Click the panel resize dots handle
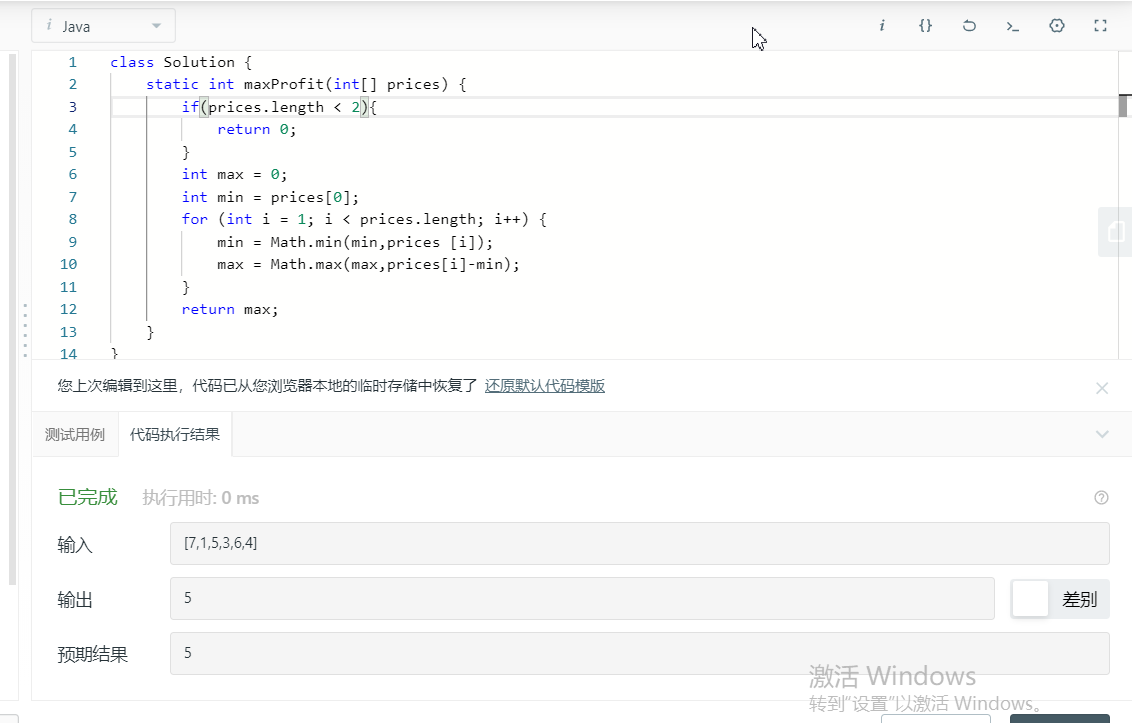This screenshot has height=723, width=1132. (25, 330)
